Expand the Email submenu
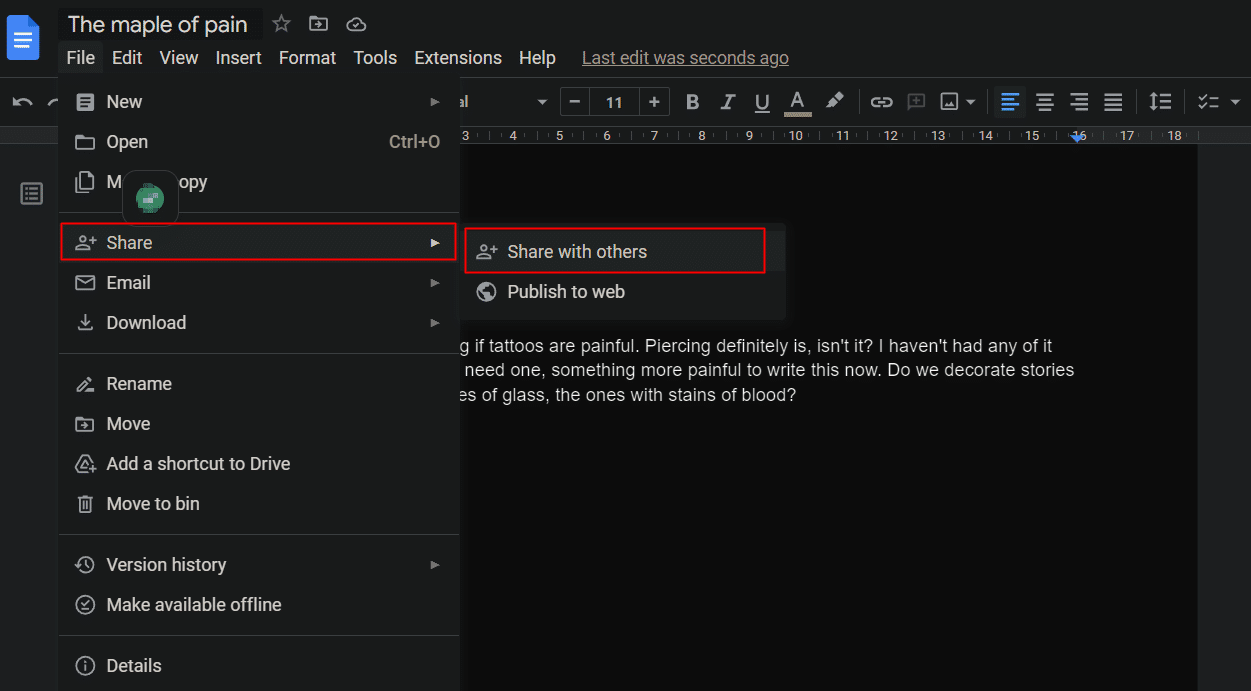 259,283
